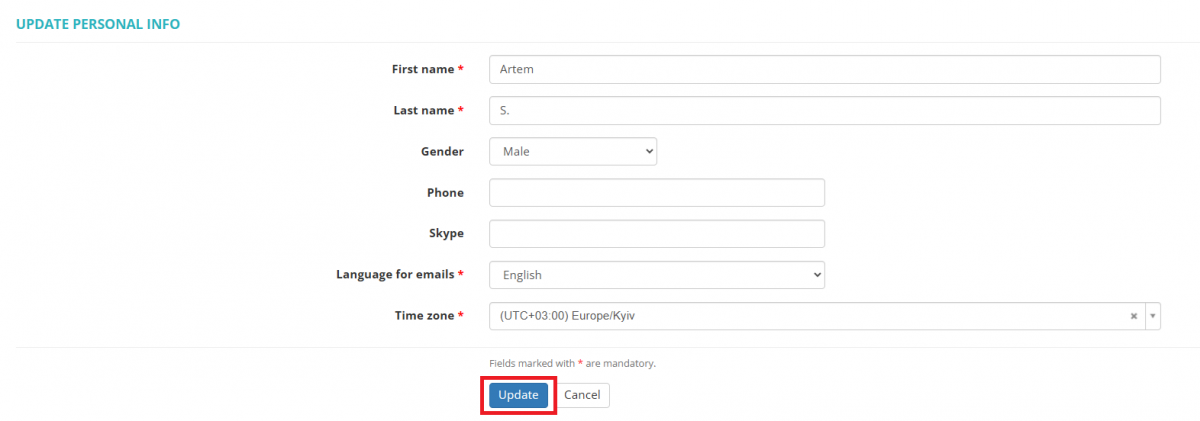
Task: Click into the empty Phone field
Action: (657, 192)
